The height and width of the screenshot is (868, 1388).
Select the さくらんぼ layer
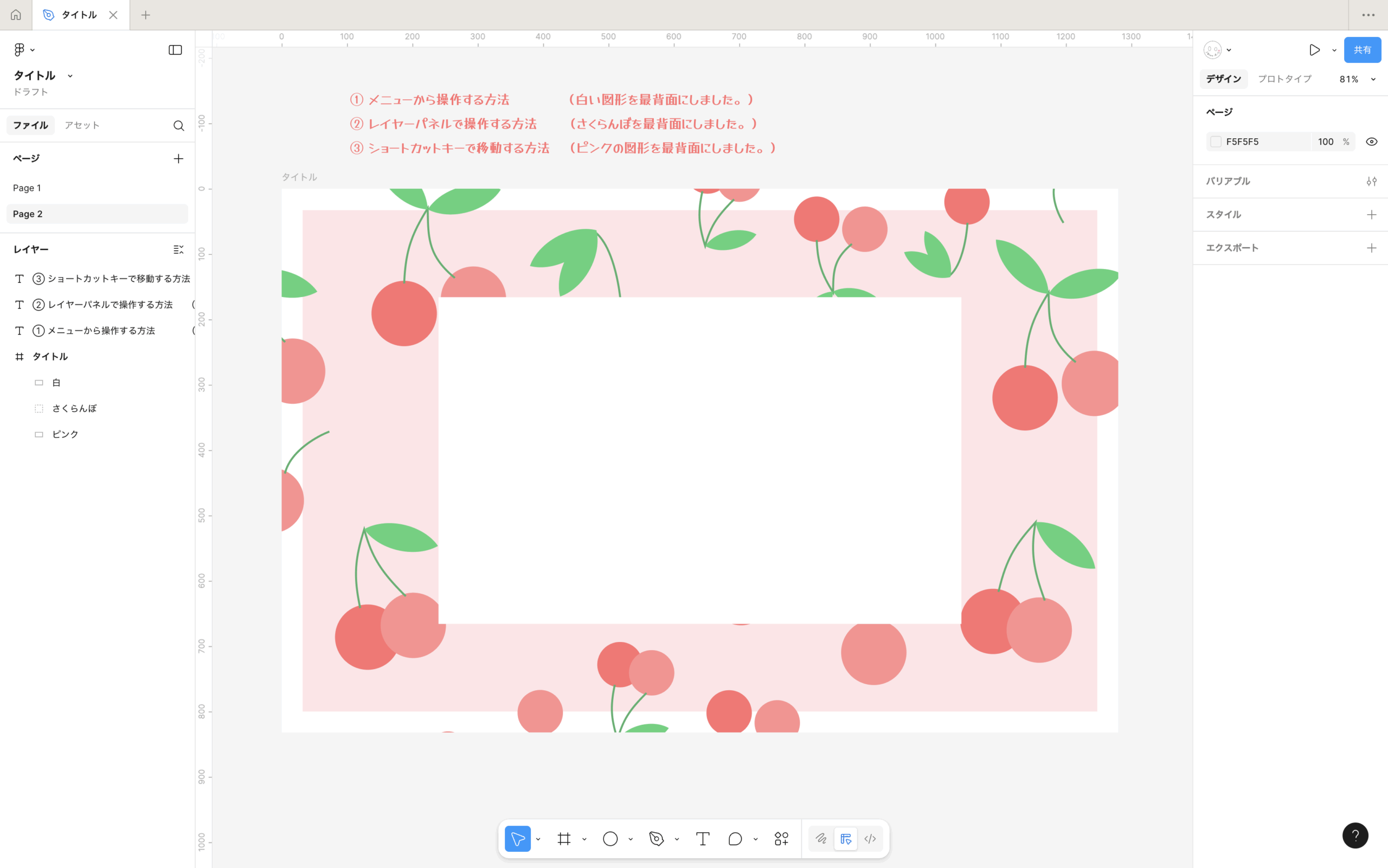(x=74, y=408)
